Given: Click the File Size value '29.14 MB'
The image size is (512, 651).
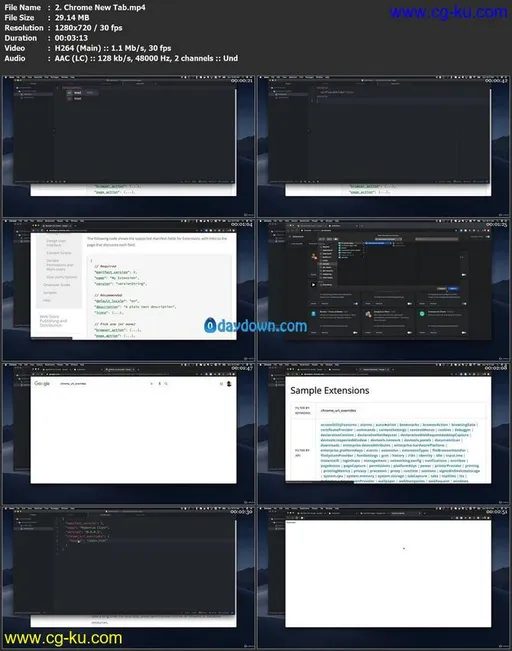Looking at the screenshot, I should point(72,17).
